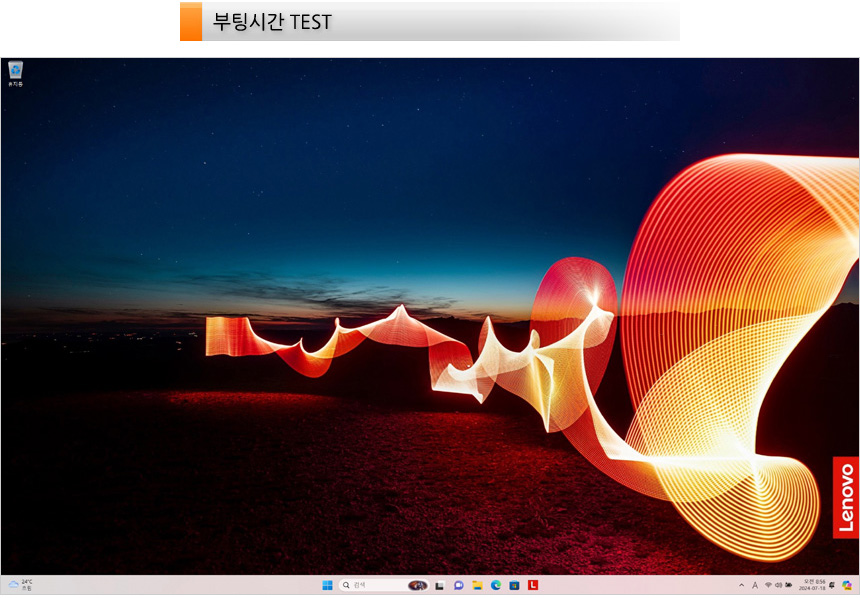Open the clock and date calendar flyout
Viewport: 860px width, 598px height.
(813, 585)
